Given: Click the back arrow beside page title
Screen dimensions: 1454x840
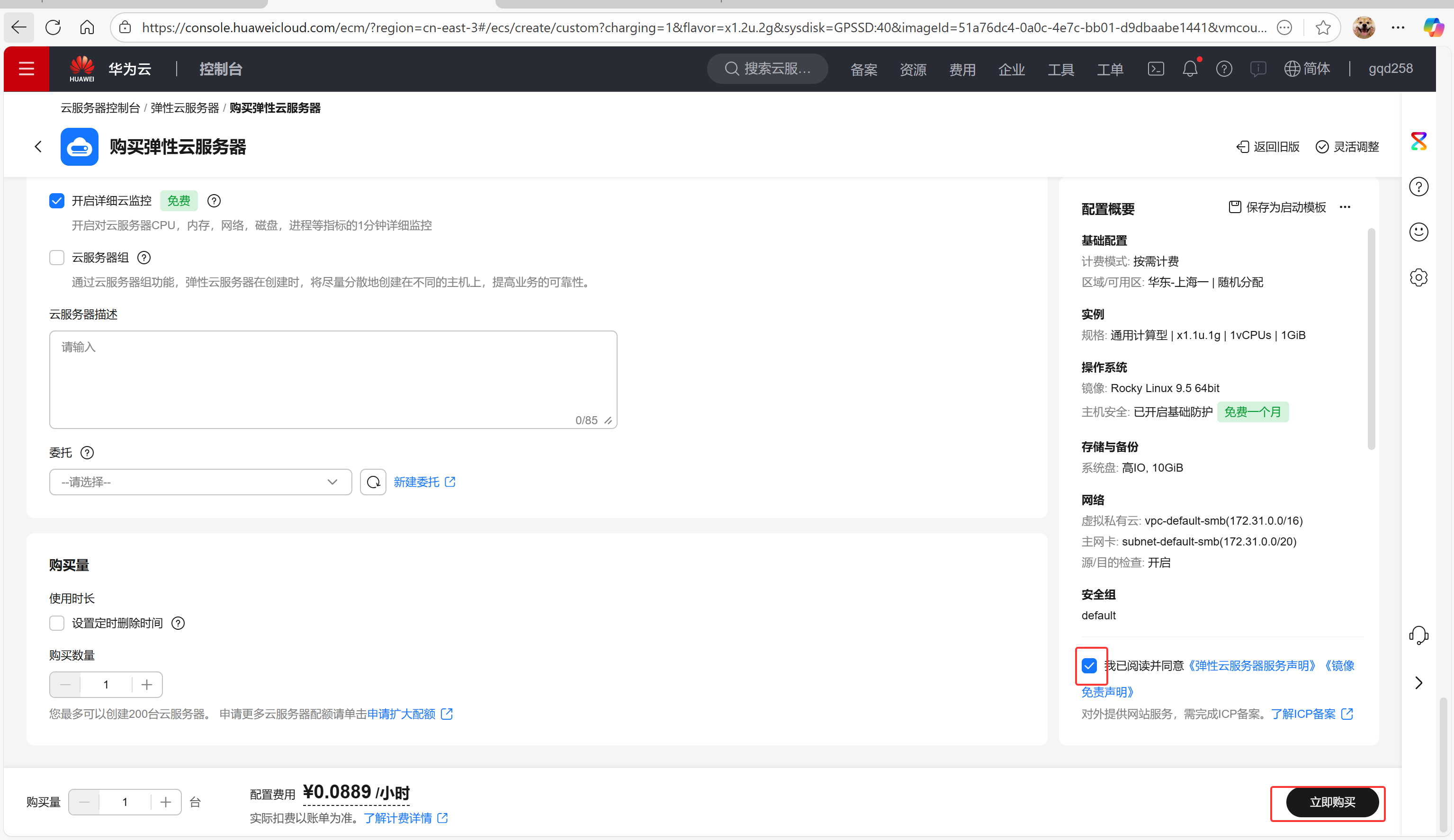Looking at the screenshot, I should 38,146.
